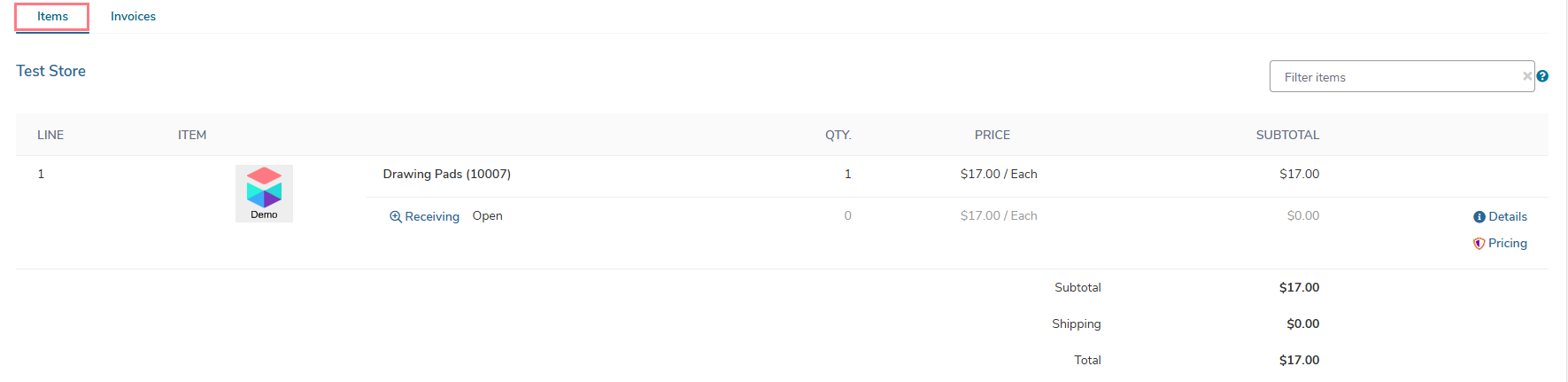Click the Test Store heading
The image size is (1568, 382).
(x=50, y=71)
